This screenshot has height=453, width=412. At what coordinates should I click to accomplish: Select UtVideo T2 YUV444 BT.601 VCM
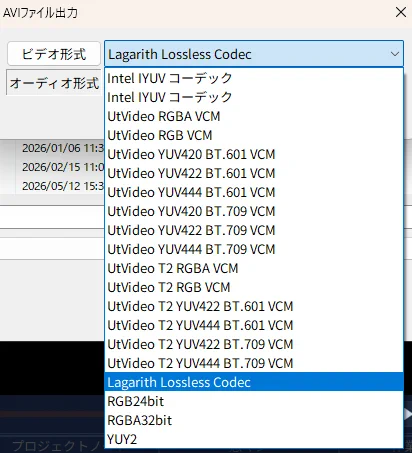click(x=254, y=325)
